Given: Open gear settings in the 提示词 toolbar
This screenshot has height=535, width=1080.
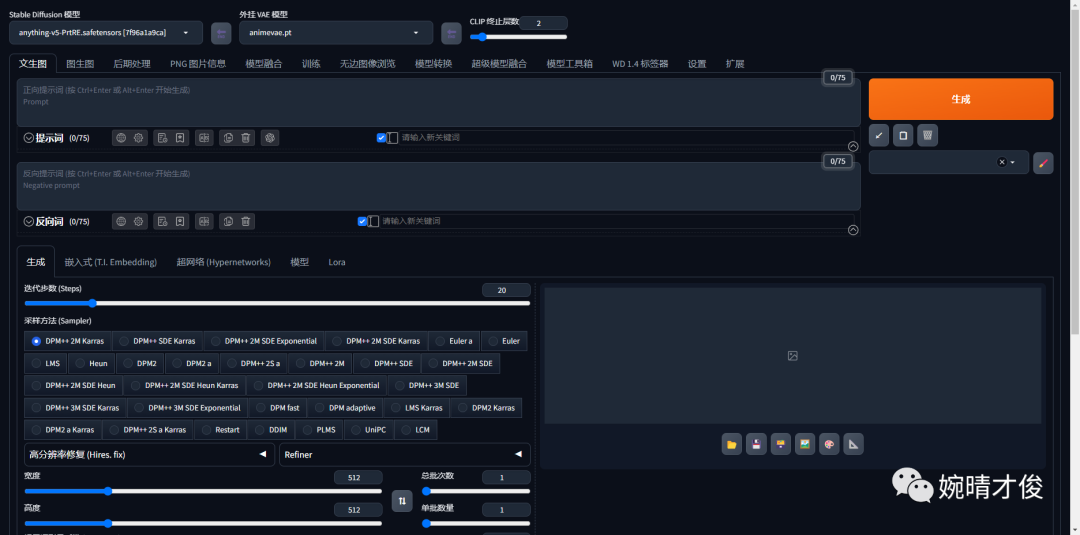Looking at the screenshot, I should [x=139, y=138].
